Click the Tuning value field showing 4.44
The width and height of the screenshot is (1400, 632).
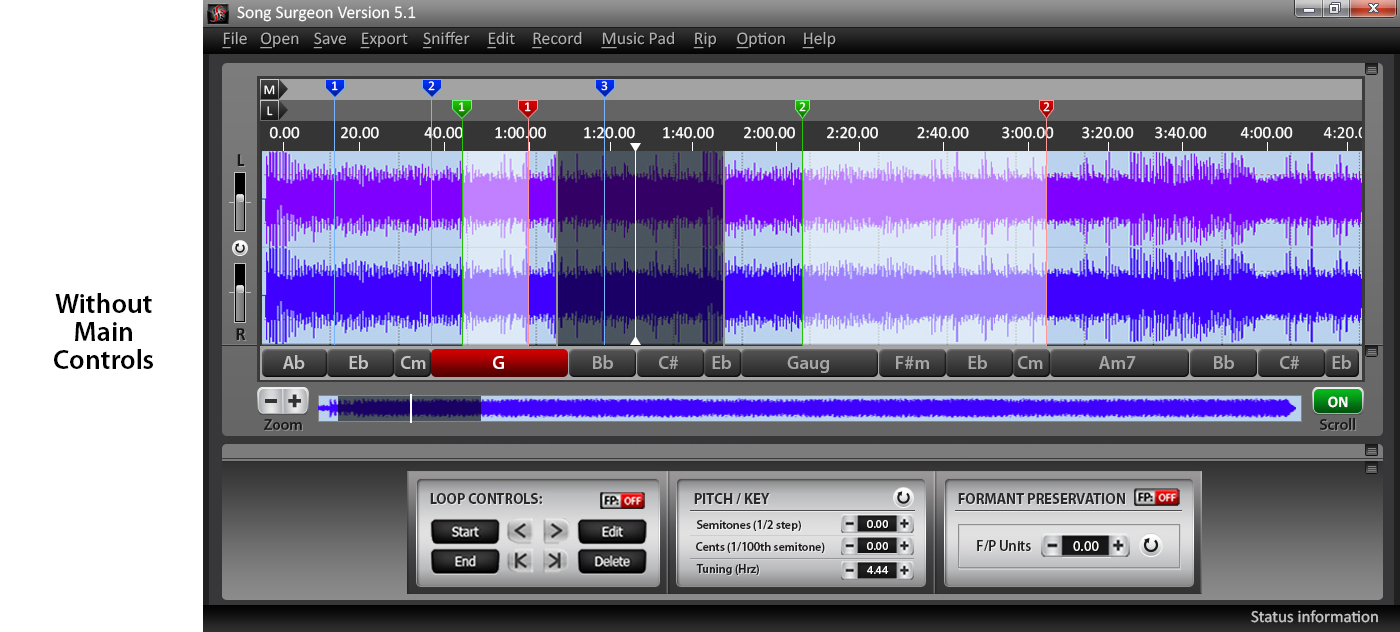coord(877,570)
